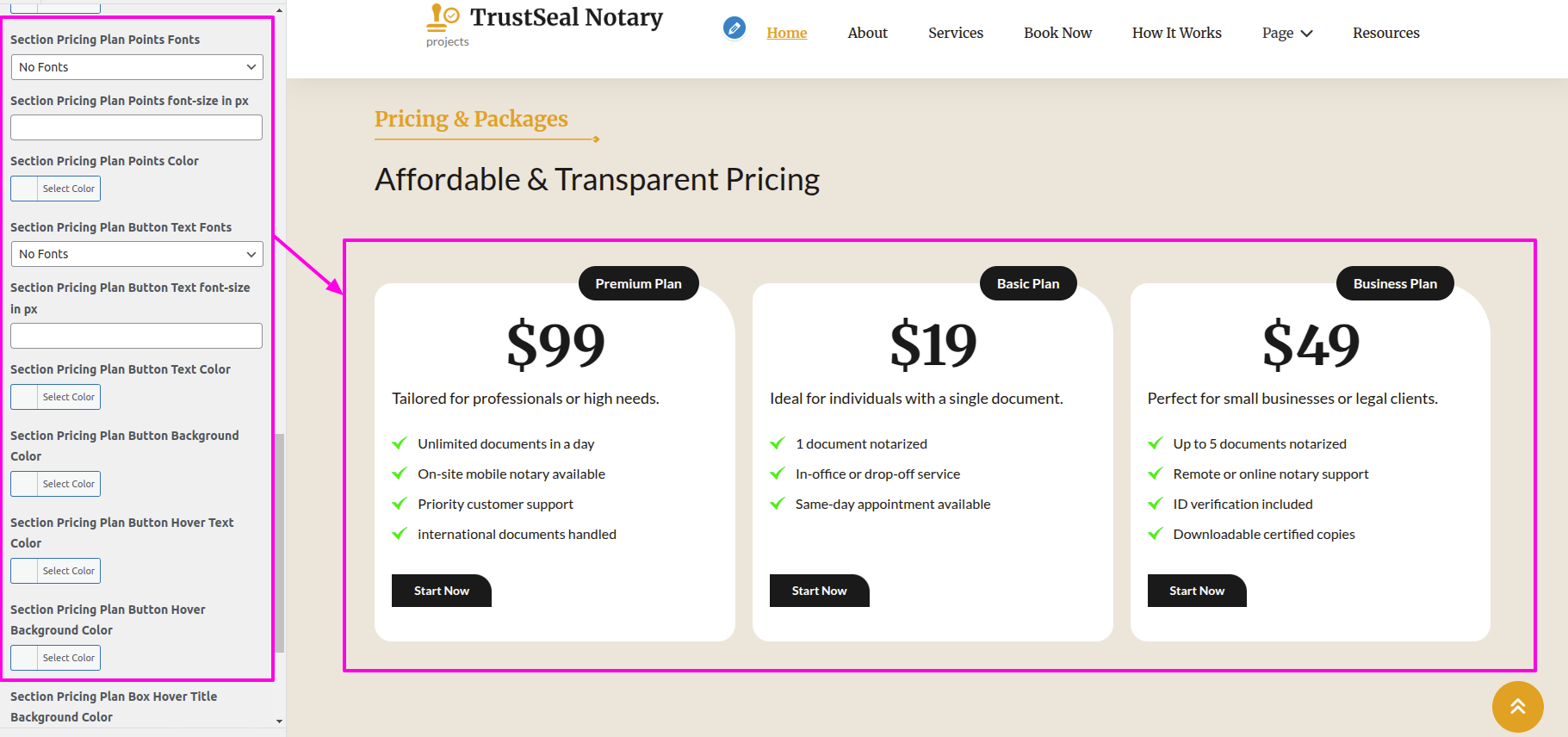Click the scroll-to-top arrow button
Viewport: 1568px width, 737px height.
[1517, 707]
